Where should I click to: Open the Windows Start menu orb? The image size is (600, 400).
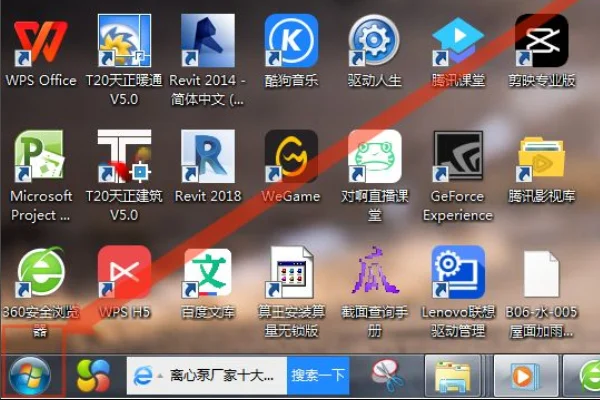pos(30,376)
